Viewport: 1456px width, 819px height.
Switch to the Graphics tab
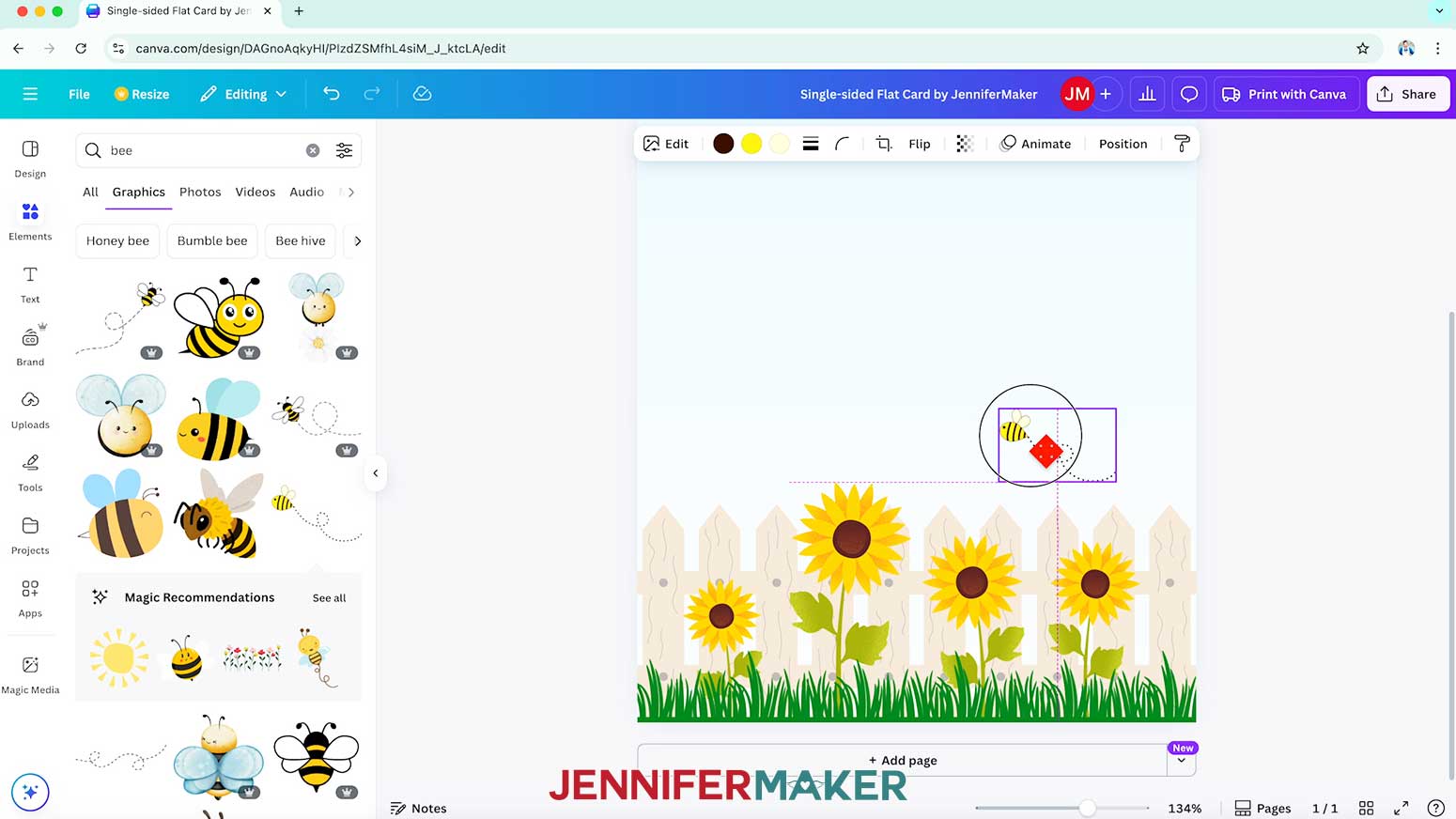coord(139,192)
